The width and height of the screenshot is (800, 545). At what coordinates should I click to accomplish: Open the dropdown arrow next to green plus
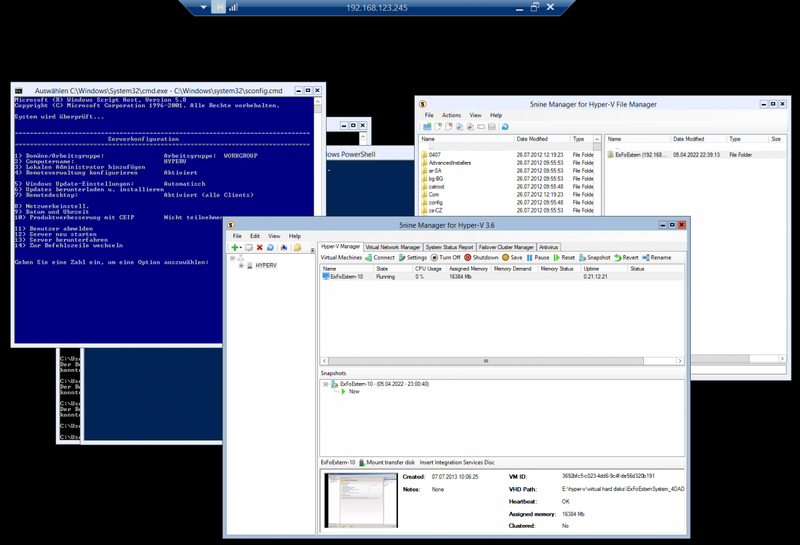240,248
